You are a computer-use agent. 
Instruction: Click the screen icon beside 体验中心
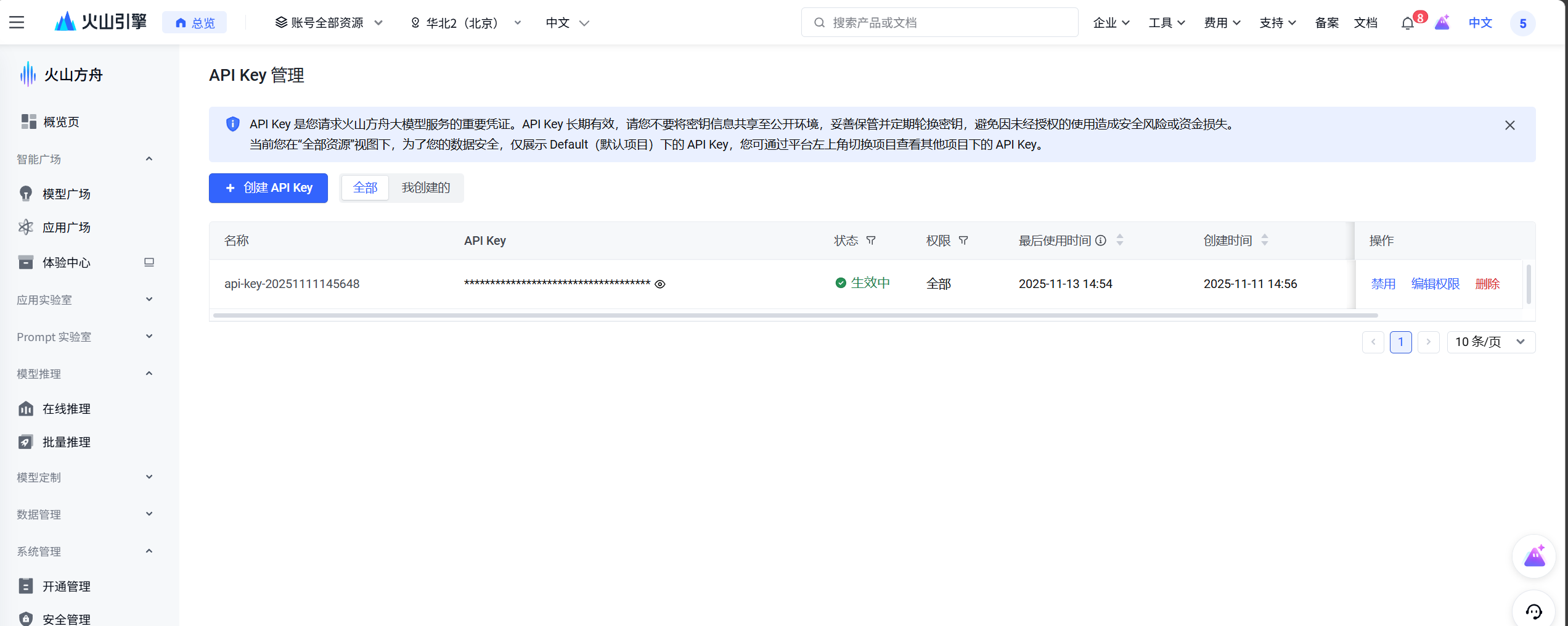click(149, 262)
